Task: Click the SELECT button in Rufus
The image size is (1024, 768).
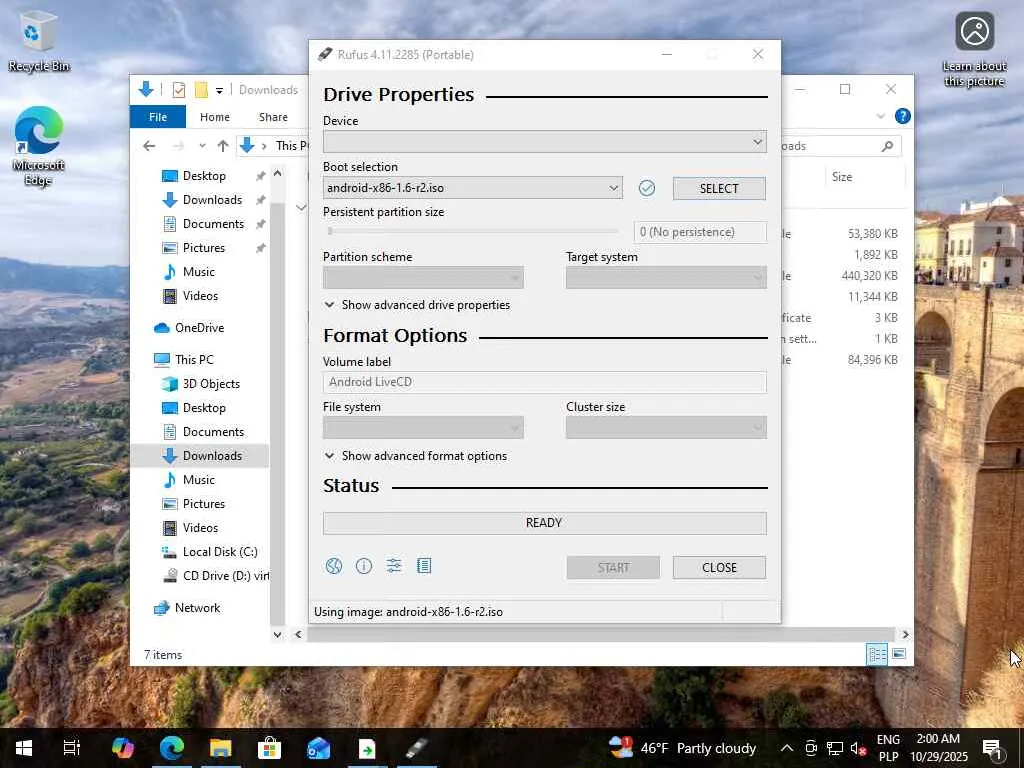Action: point(719,188)
